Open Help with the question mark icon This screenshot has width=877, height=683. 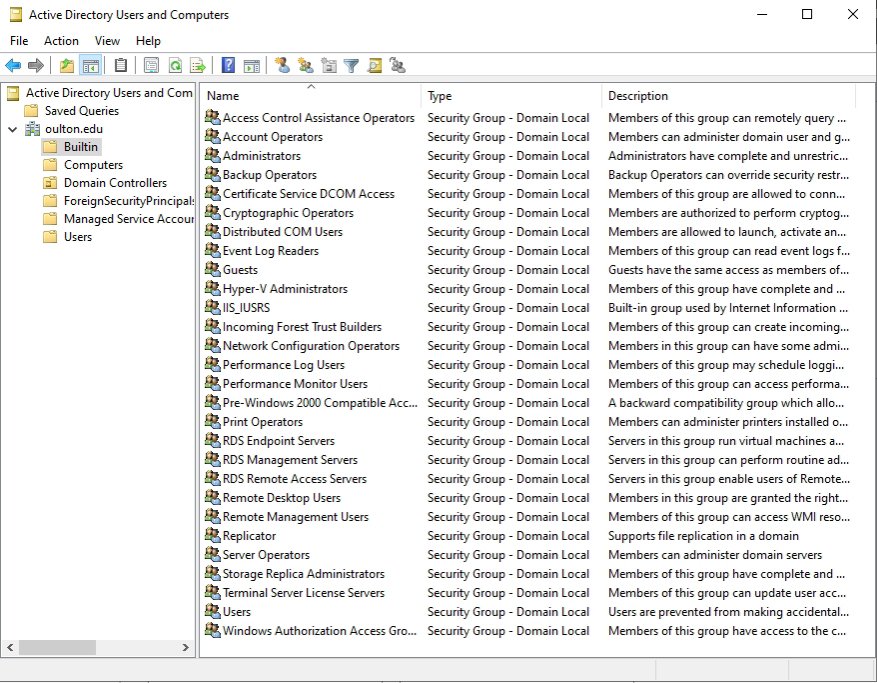(x=228, y=66)
